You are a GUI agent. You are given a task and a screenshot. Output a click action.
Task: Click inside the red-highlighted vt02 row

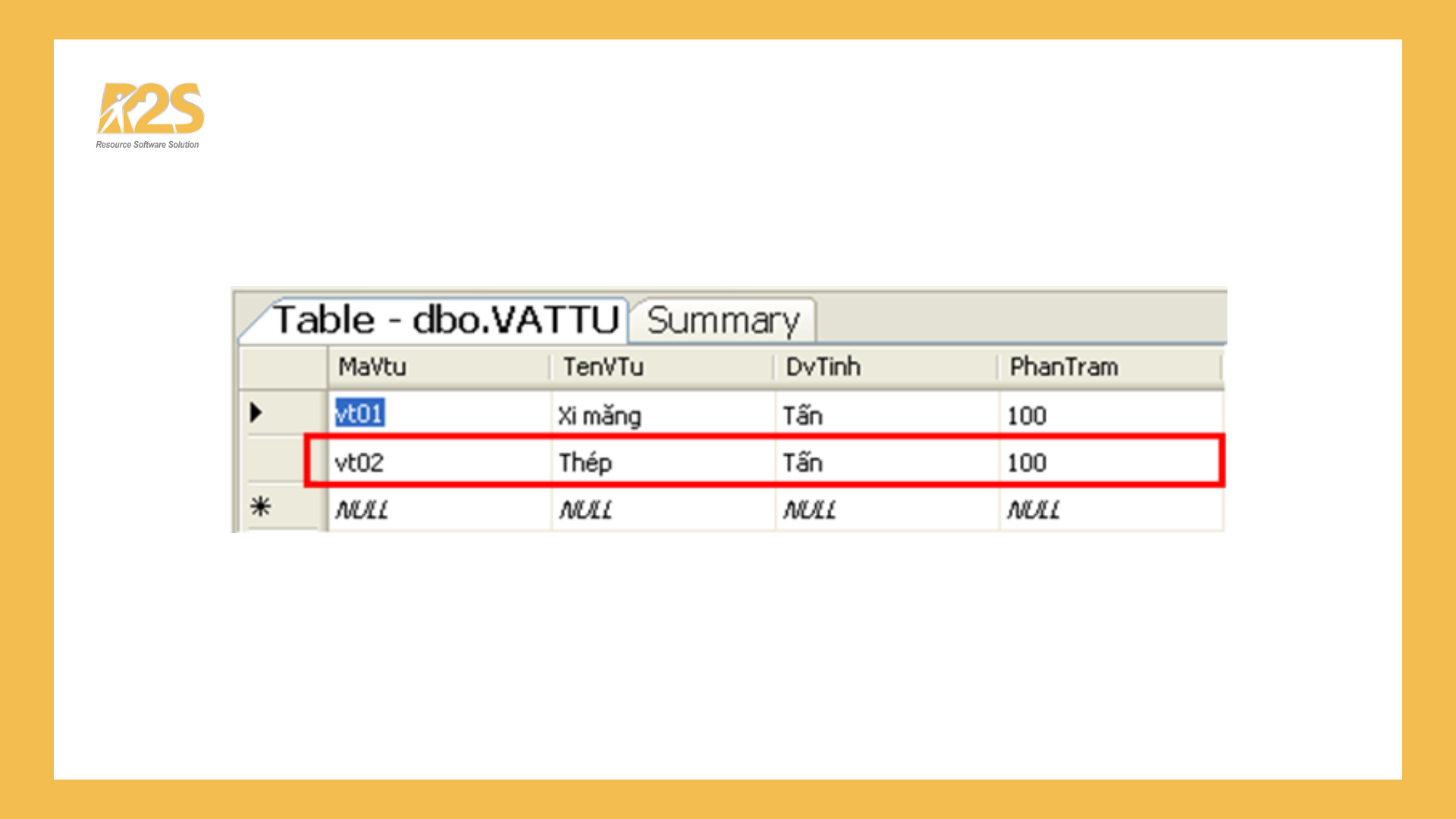(x=682, y=463)
